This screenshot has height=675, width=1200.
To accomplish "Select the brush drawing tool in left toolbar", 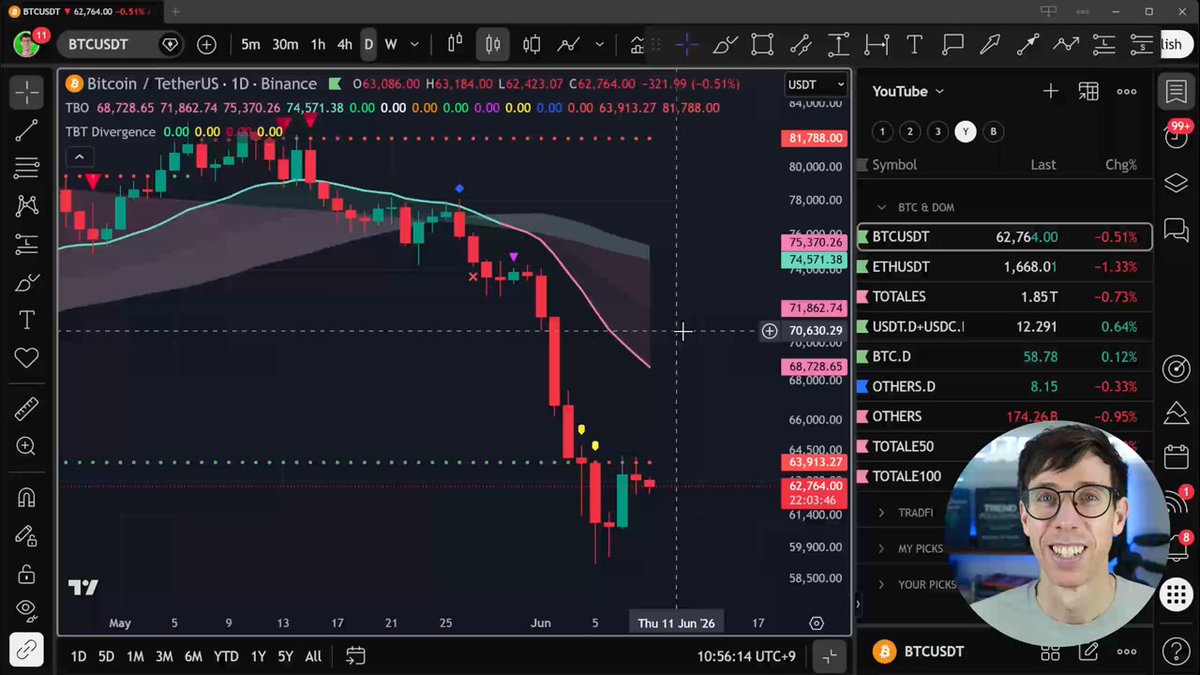I will point(27,282).
